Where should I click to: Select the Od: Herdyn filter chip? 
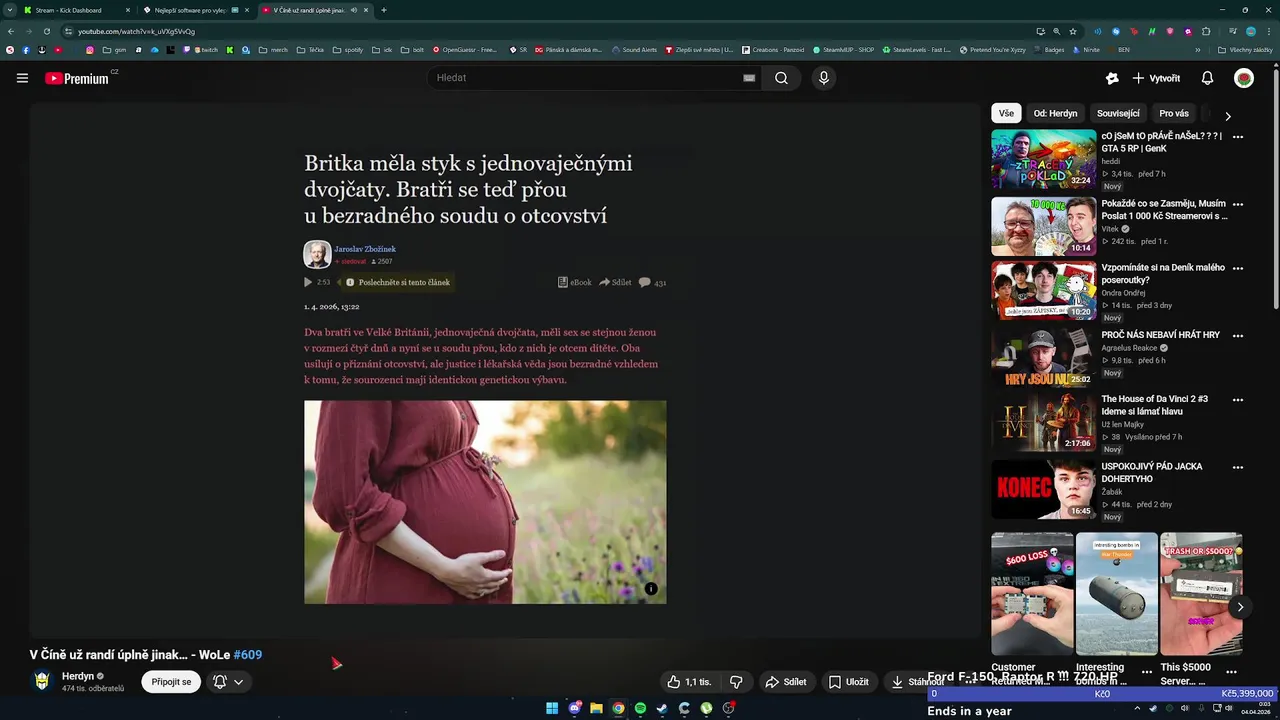[x=1055, y=113]
